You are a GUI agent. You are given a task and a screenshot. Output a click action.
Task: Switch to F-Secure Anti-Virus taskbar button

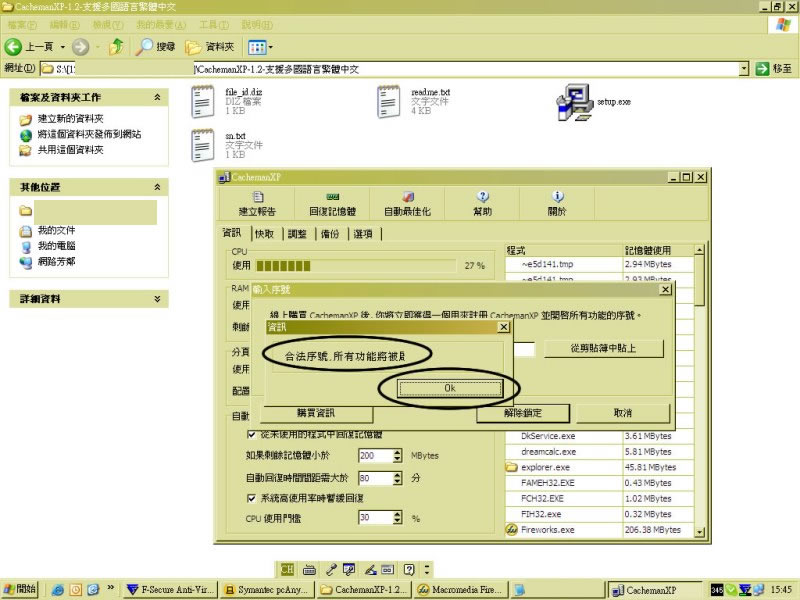pos(171,590)
